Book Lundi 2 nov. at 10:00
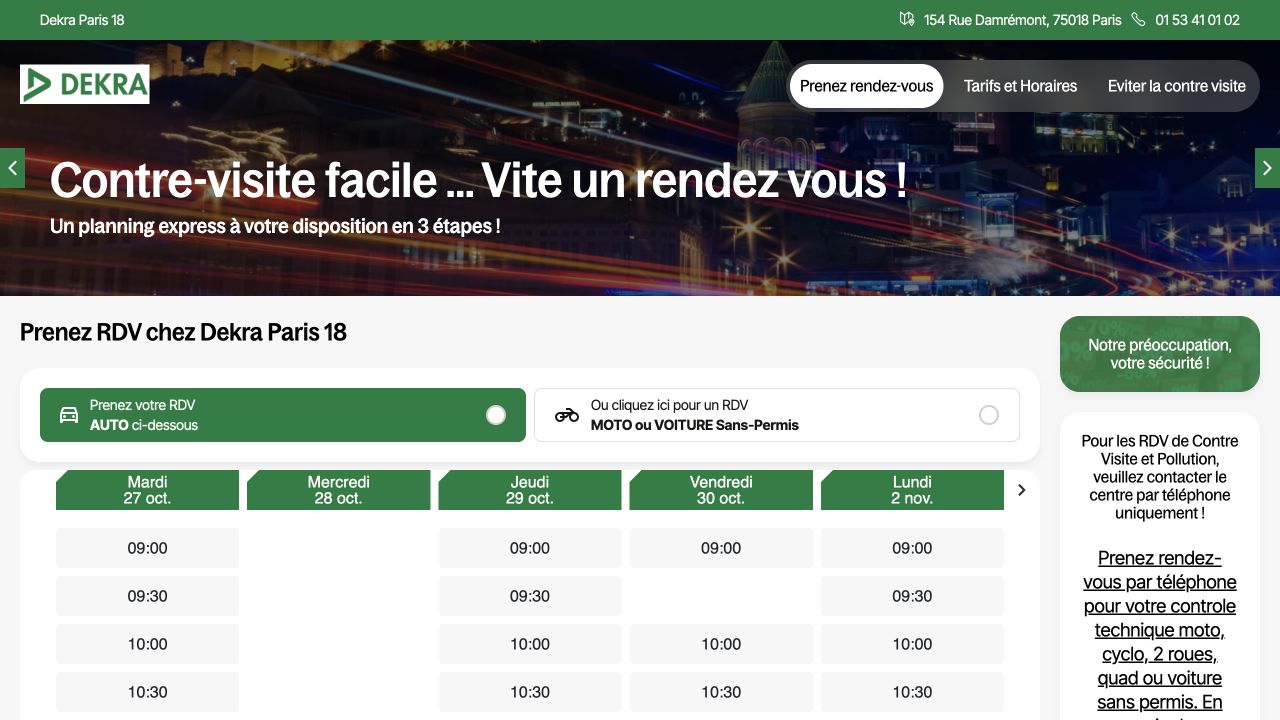This screenshot has height=720, width=1280. pyautogui.click(x=912, y=644)
